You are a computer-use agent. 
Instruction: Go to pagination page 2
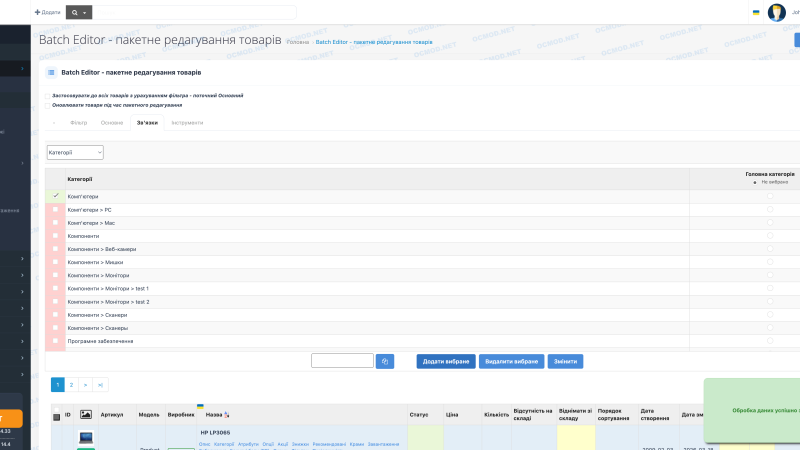[71, 385]
